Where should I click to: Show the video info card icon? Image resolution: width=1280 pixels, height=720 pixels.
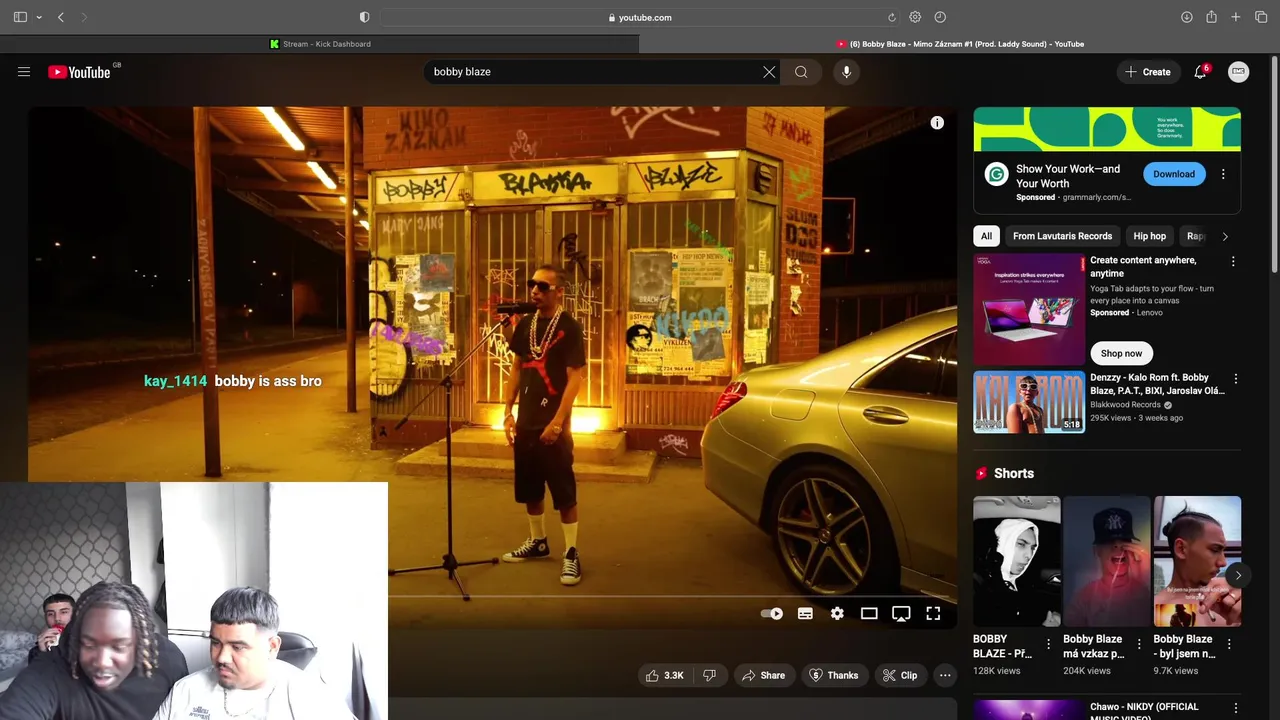click(937, 123)
